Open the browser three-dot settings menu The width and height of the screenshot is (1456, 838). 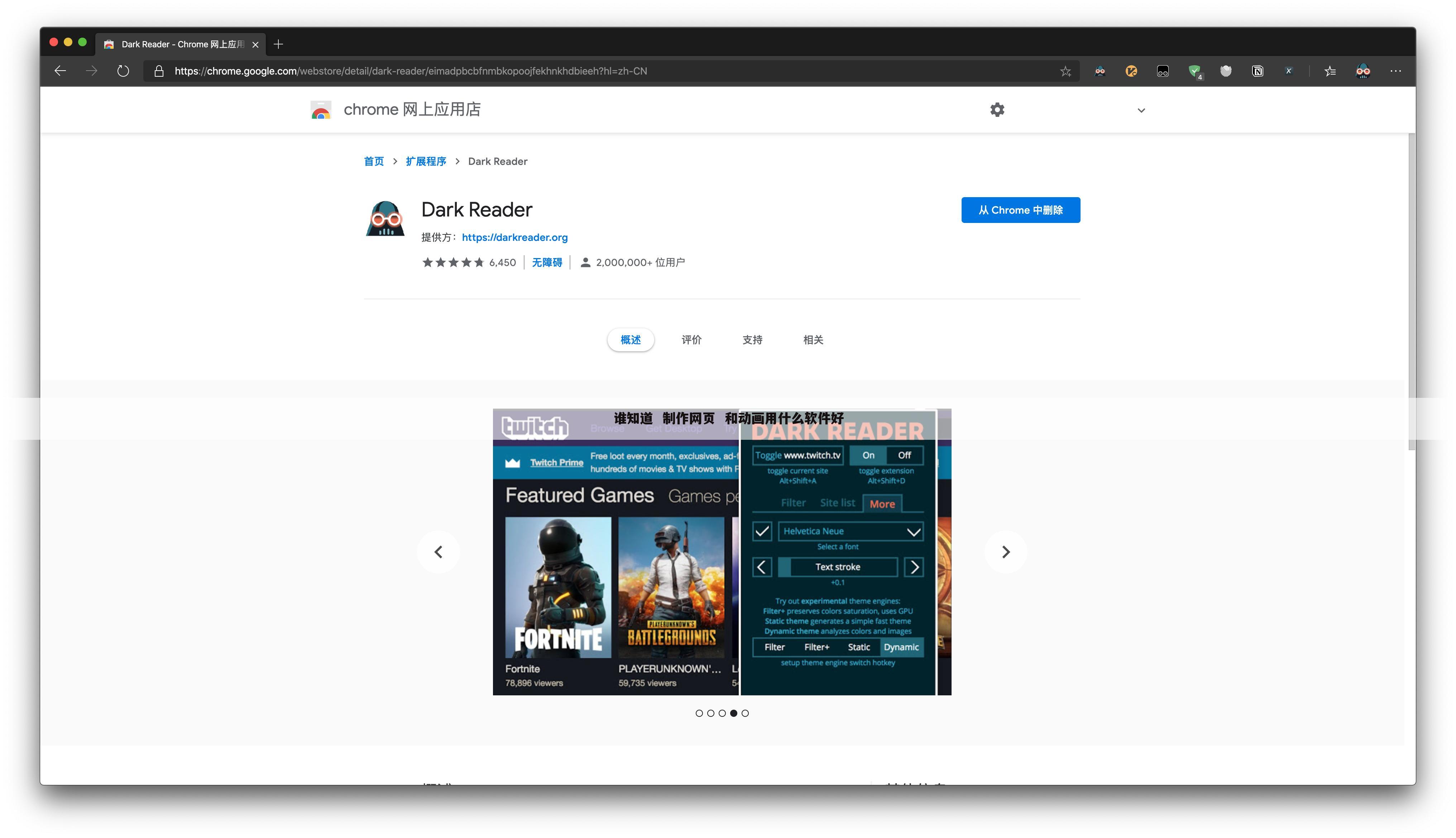point(1395,71)
